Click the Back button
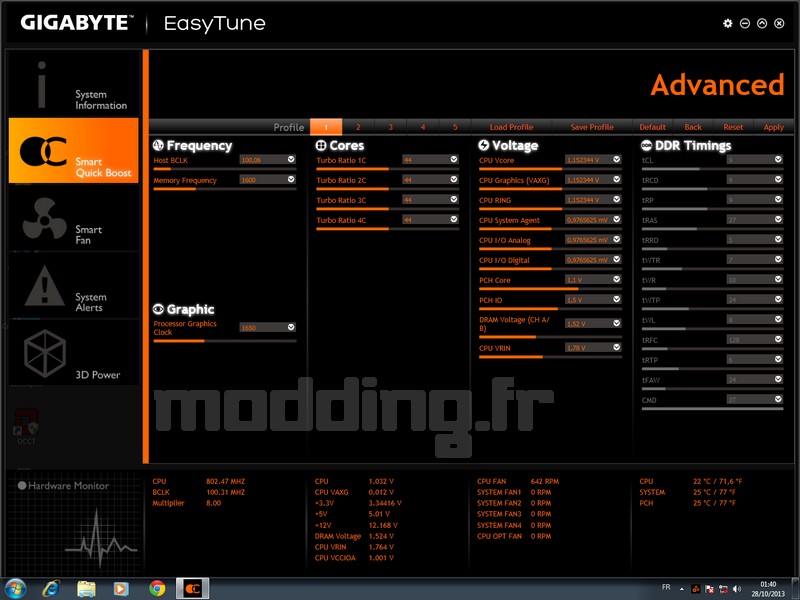This screenshot has height=600, width=800. point(693,127)
